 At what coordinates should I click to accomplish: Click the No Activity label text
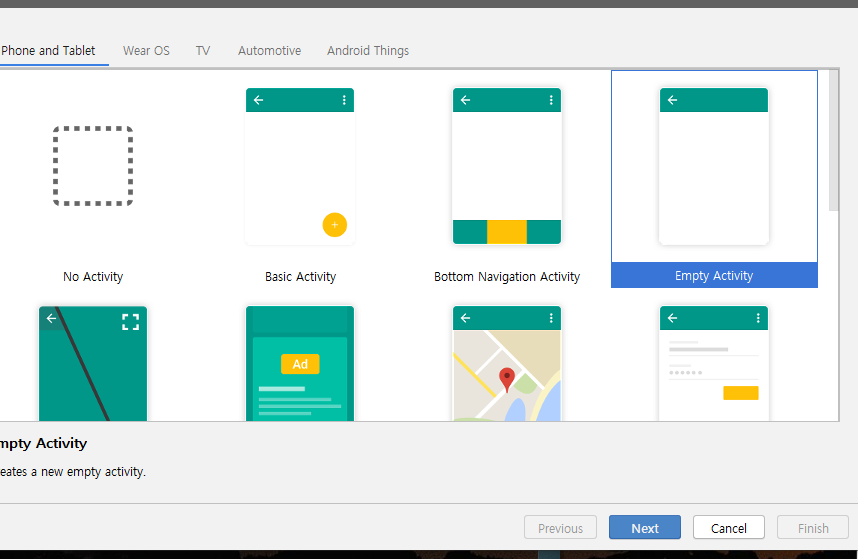click(x=93, y=277)
